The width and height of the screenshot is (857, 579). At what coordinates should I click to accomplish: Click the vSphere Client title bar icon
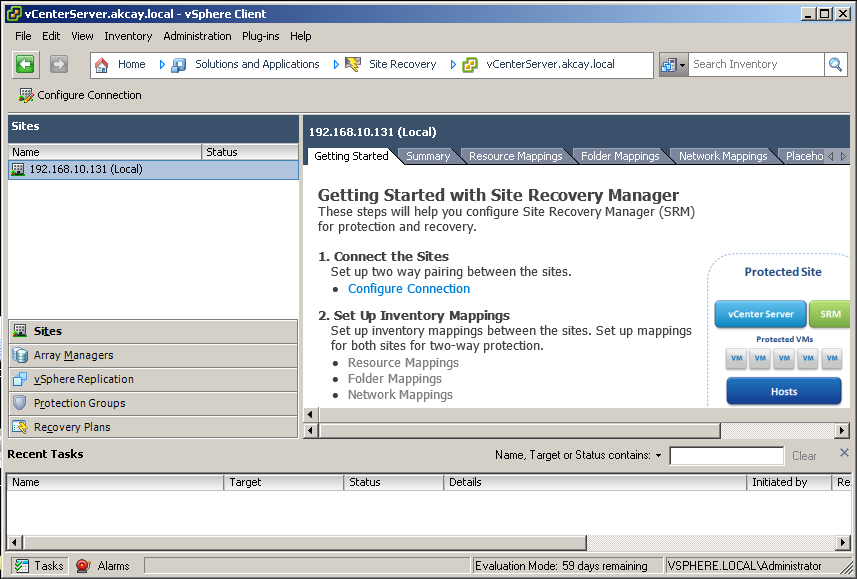click(14, 14)
